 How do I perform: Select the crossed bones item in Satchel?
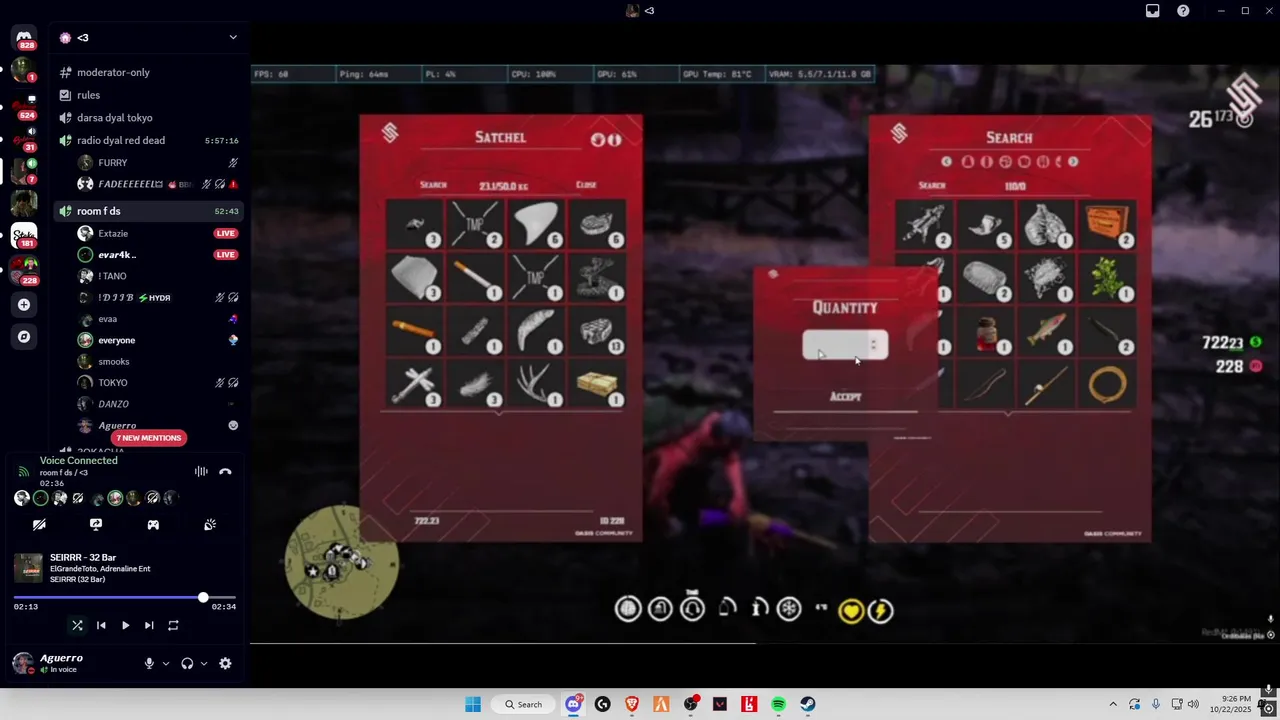coord(414,384)
